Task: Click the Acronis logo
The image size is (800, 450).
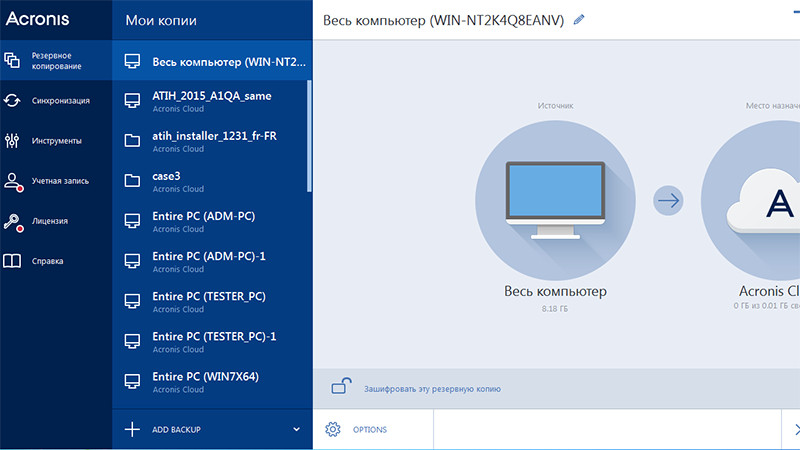Action: coord(37,19)
